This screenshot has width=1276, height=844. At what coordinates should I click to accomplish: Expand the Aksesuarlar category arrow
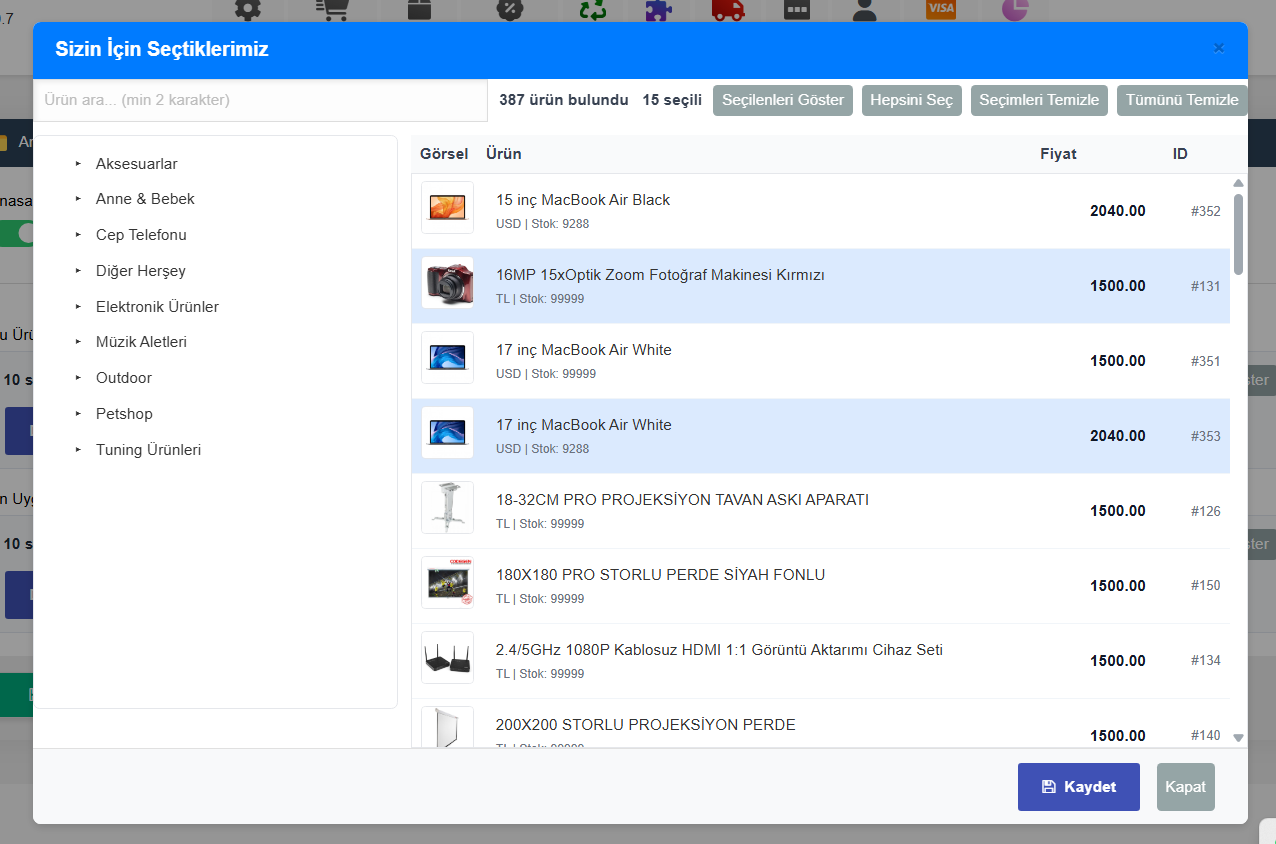point(78,164)
